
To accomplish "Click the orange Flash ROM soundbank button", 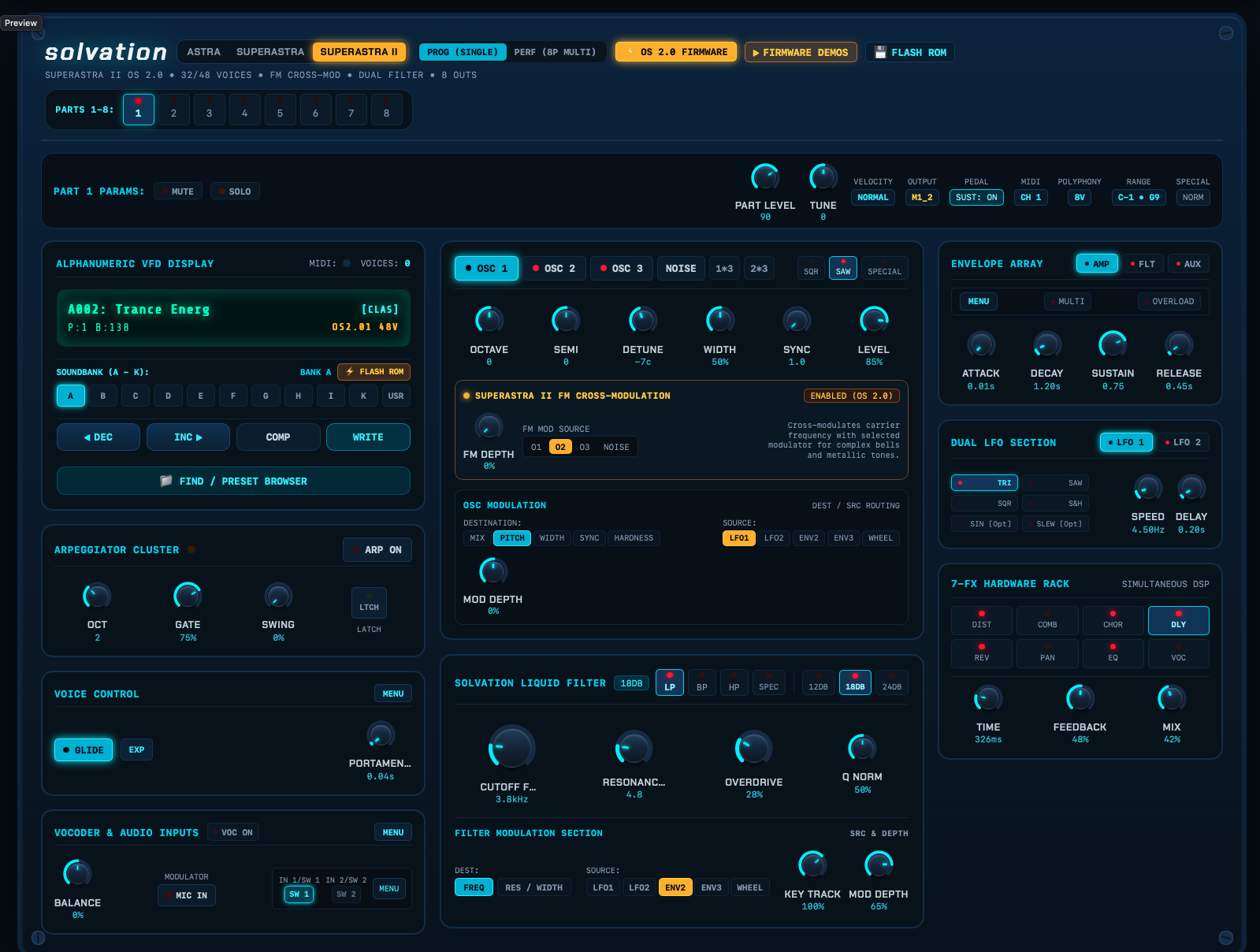I will click(374, 372).
